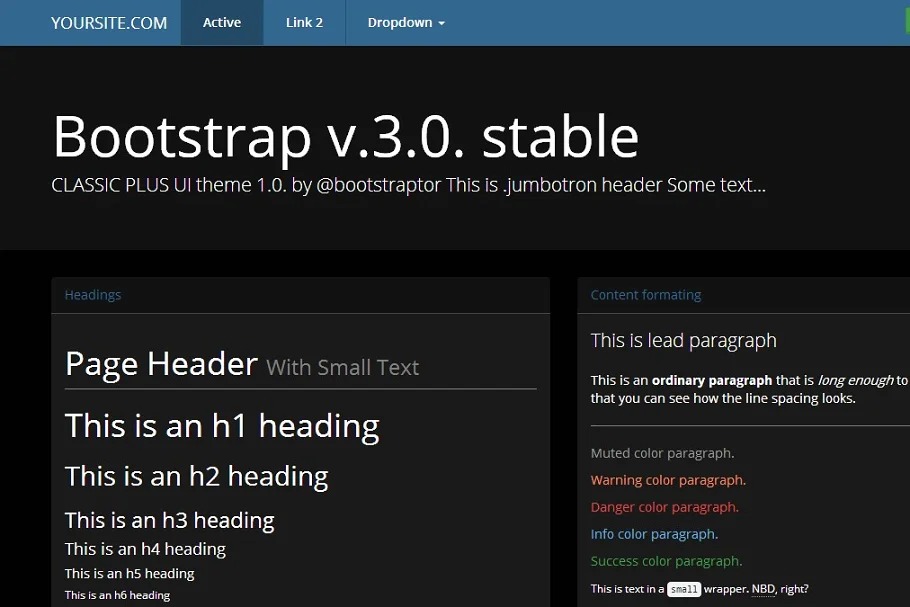Click the YOURSITE.COM brand link
The height and width of the screenshot is (607, 910).
click(109, 23)
